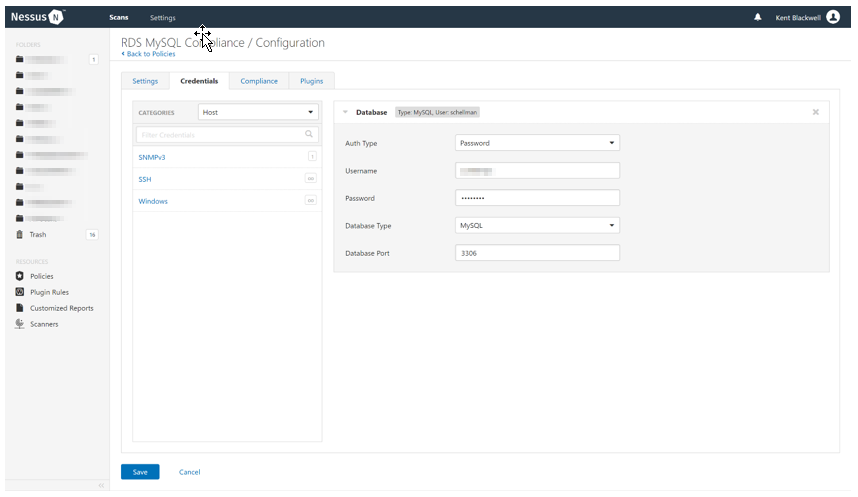Click the SSH infinity badge
Screen dimensions: 858x497
coord(311,178)
